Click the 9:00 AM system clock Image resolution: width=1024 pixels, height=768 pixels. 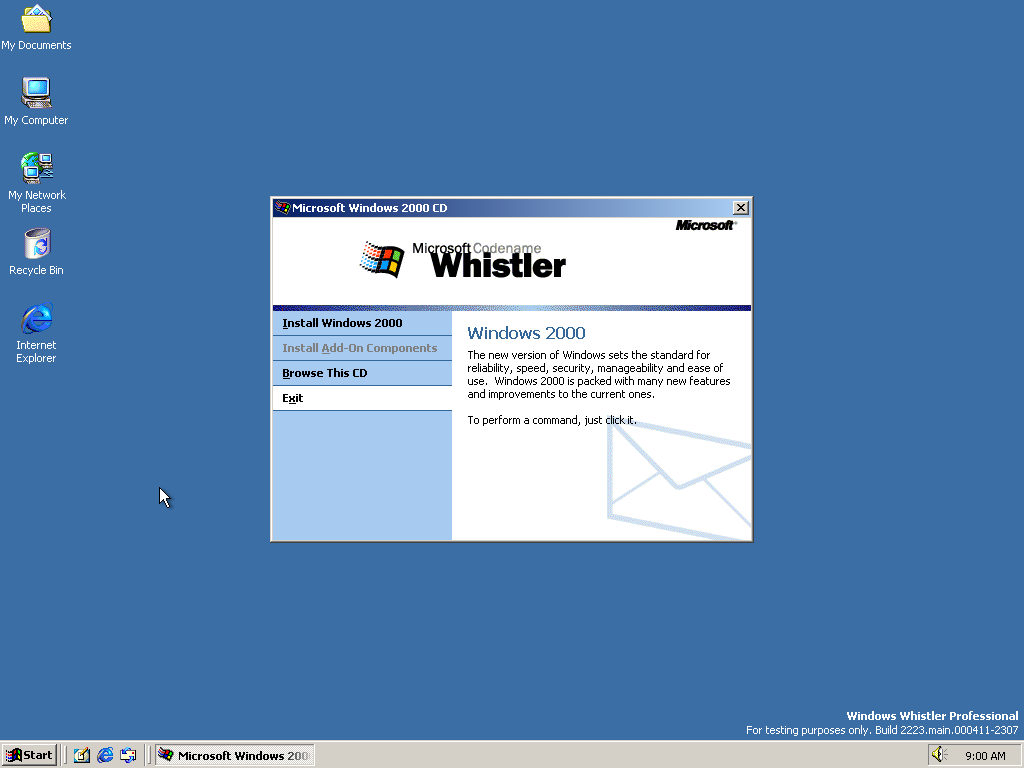(985, 756)
